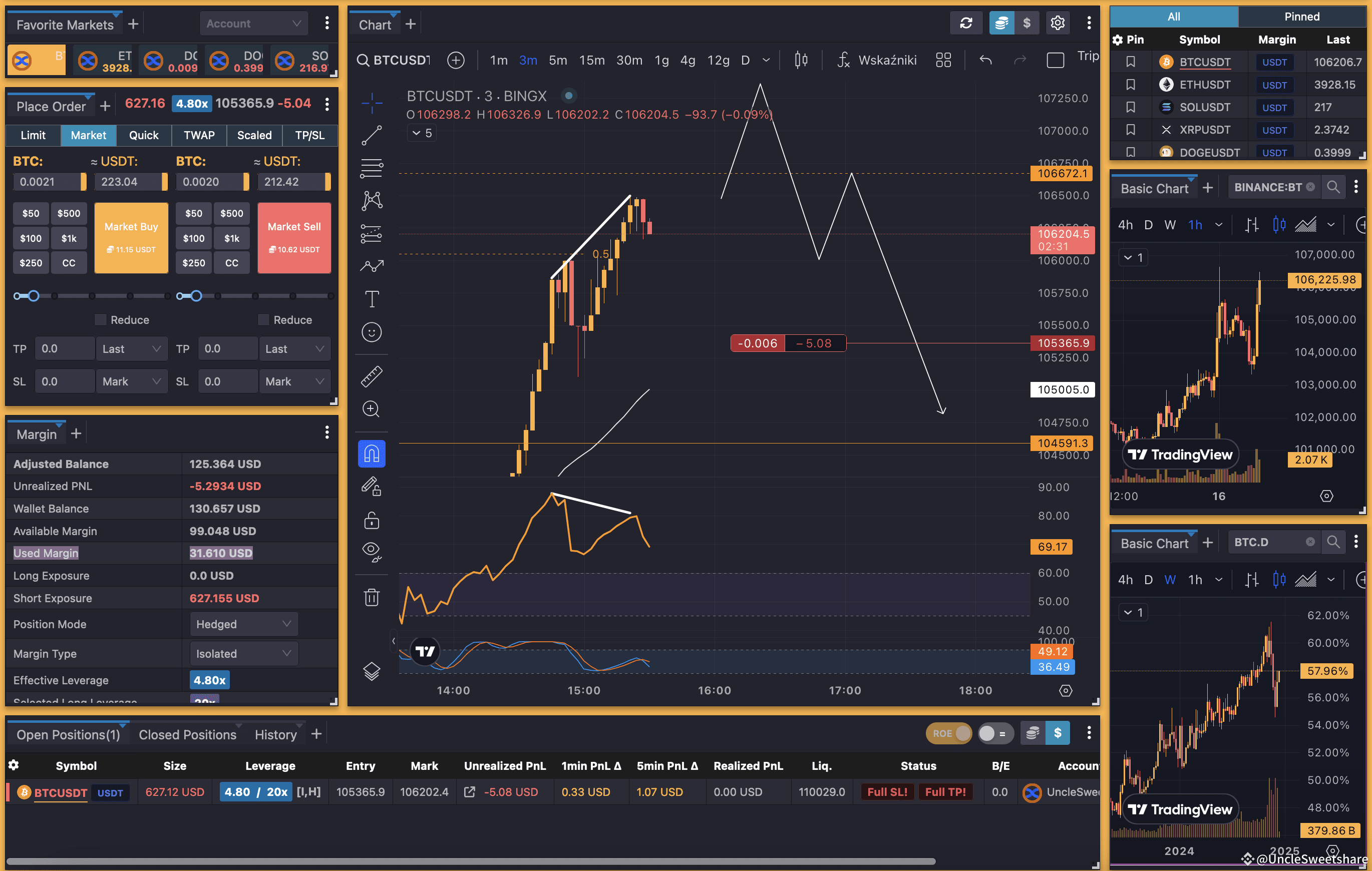The image size is (1372, 871).
Task: Switch the main chart to dollar denomination
Action: [x=1026, y=24]
